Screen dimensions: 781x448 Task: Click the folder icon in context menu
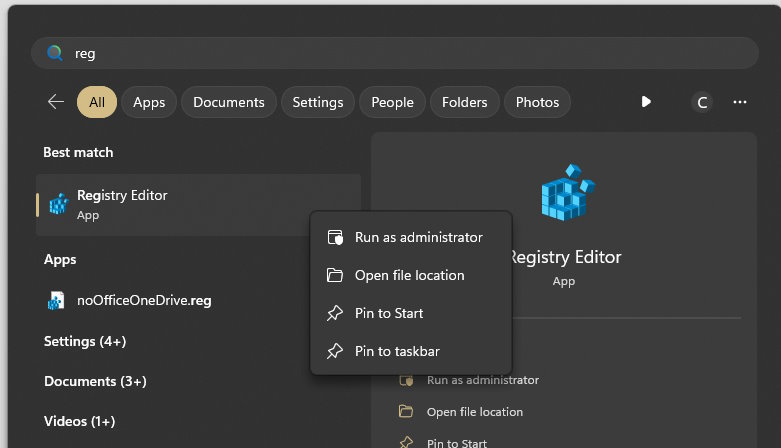click(335, 275)
